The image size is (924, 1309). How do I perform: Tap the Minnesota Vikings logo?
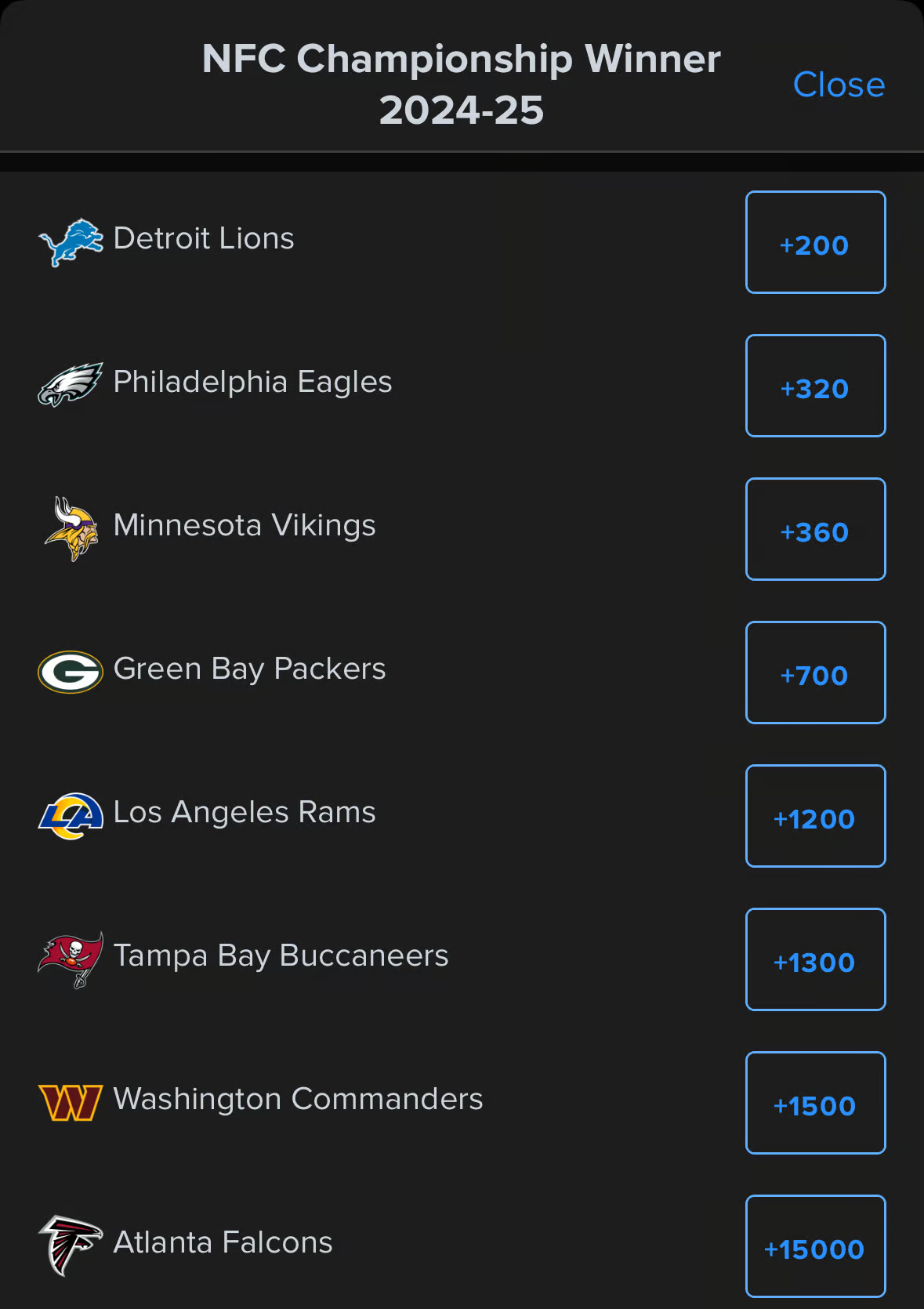pyautogui.click(x=71, y=529)
